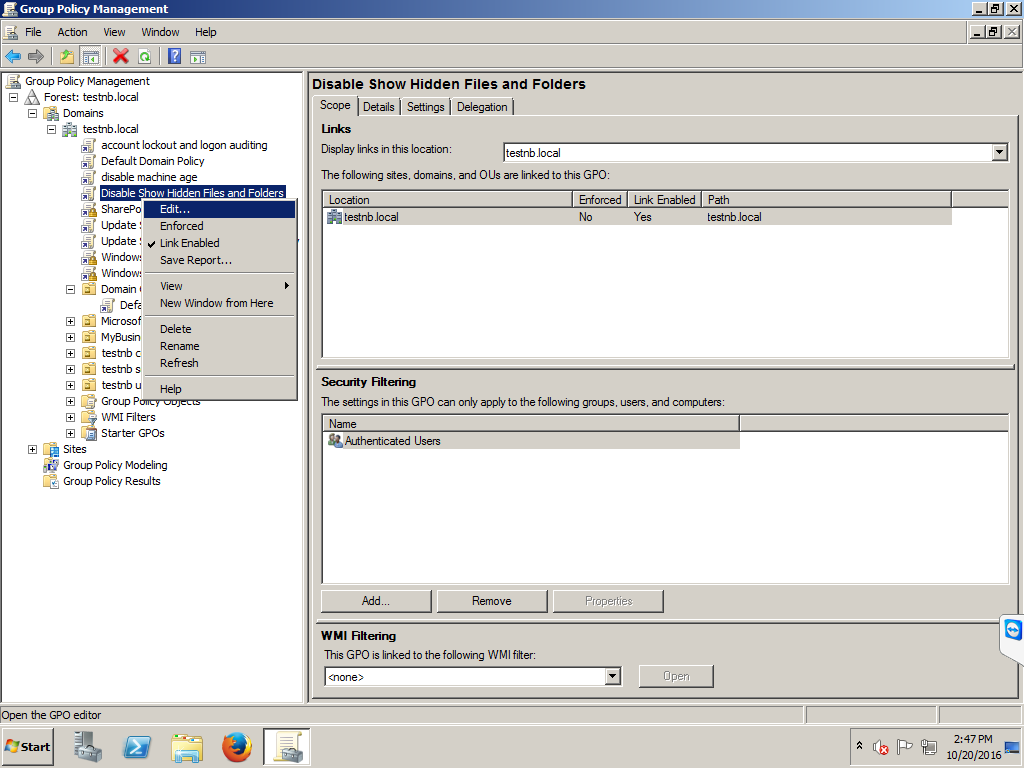Click the Back navigation arrow icon
The image size is (1024, 768).
13,56
